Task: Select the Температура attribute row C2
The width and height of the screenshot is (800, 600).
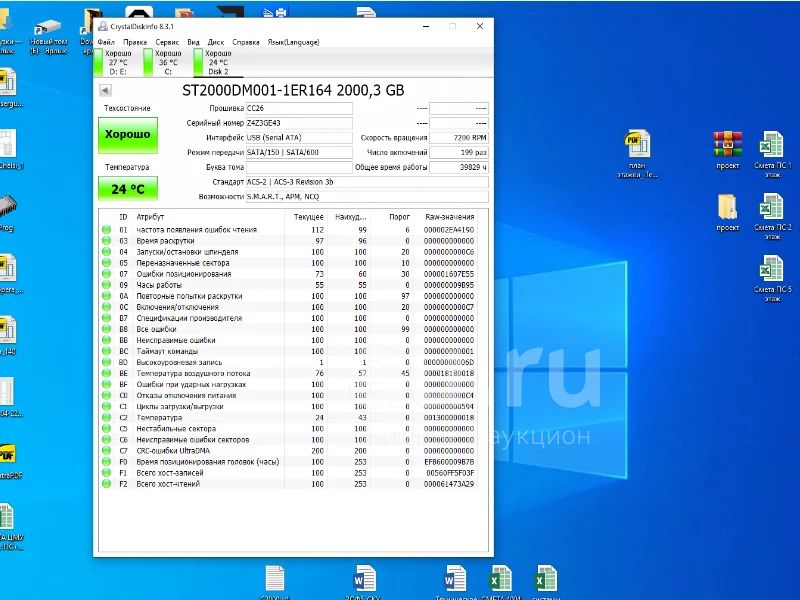Action: [x=288, y=417]
